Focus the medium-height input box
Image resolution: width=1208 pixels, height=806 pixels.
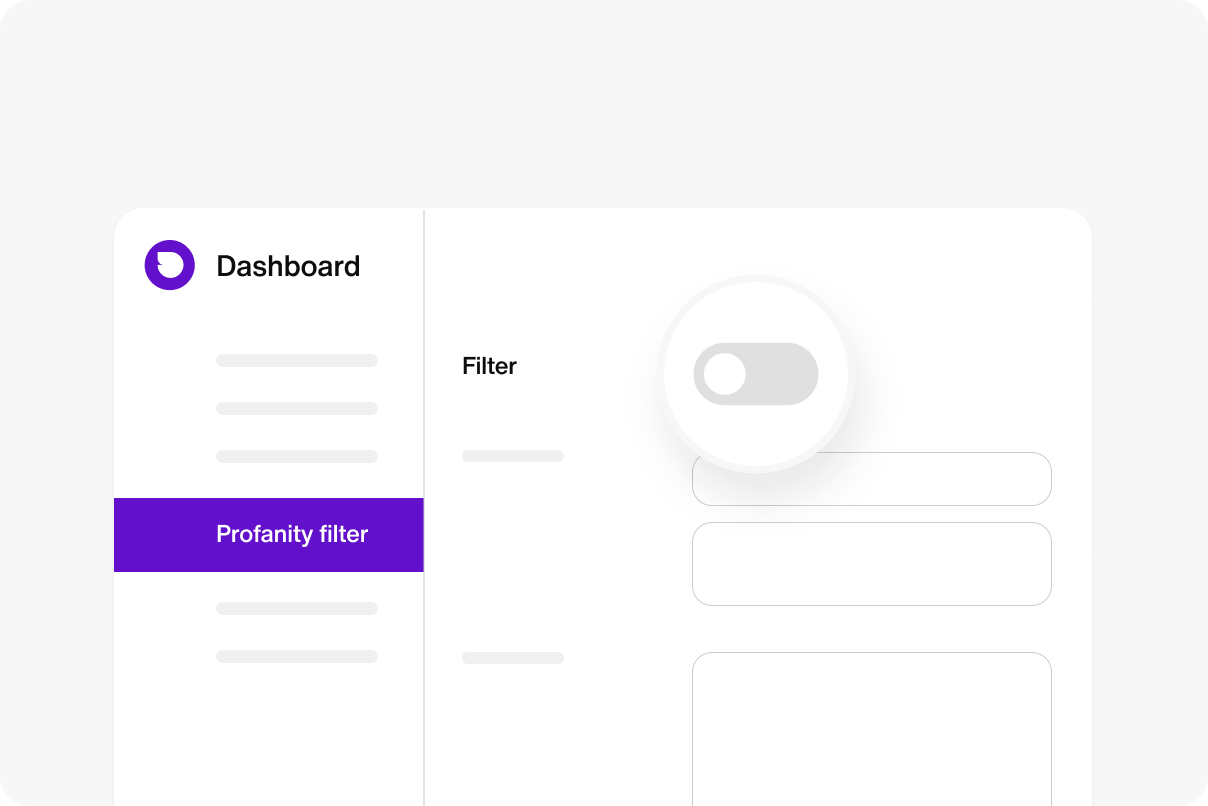[872, 564]
